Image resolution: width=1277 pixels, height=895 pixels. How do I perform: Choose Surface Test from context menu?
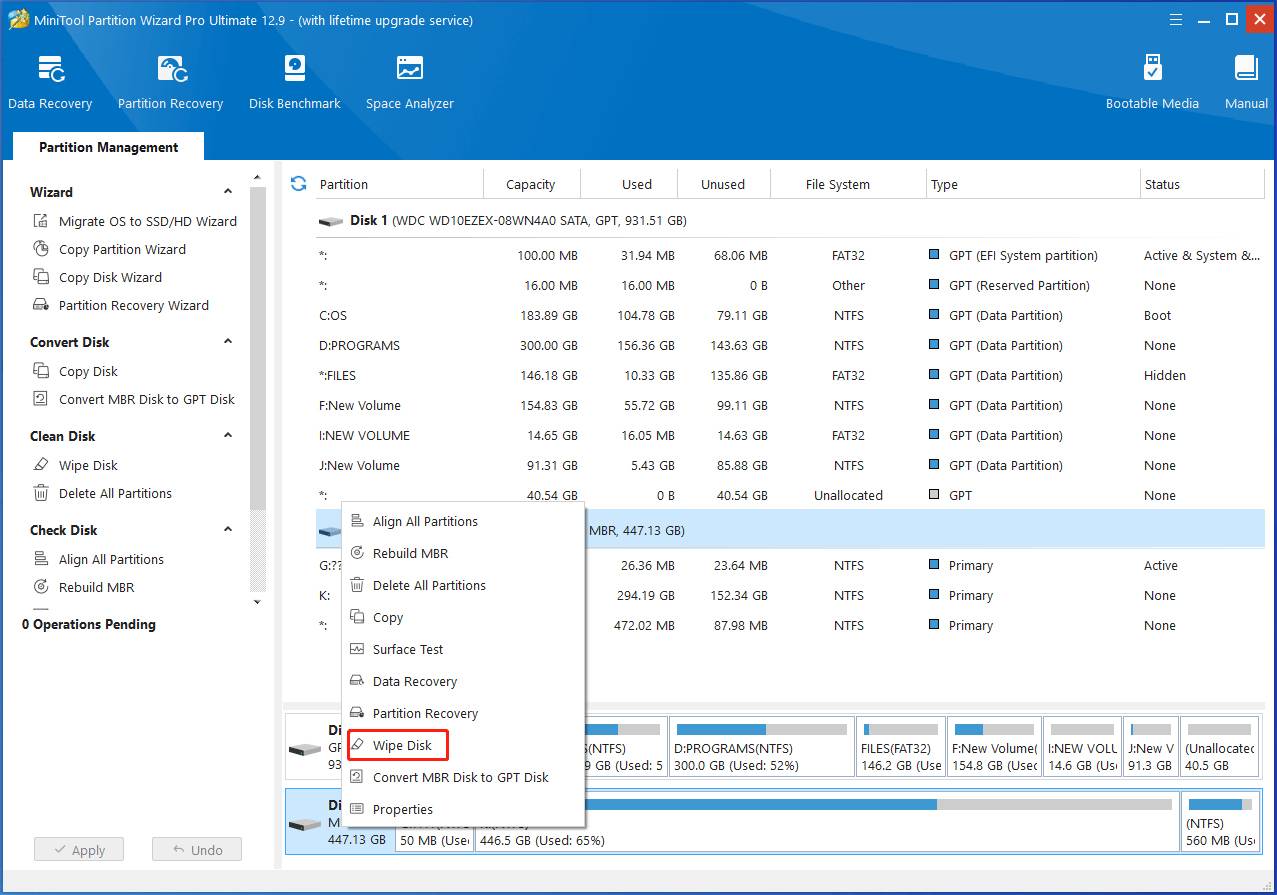[463, 649]
